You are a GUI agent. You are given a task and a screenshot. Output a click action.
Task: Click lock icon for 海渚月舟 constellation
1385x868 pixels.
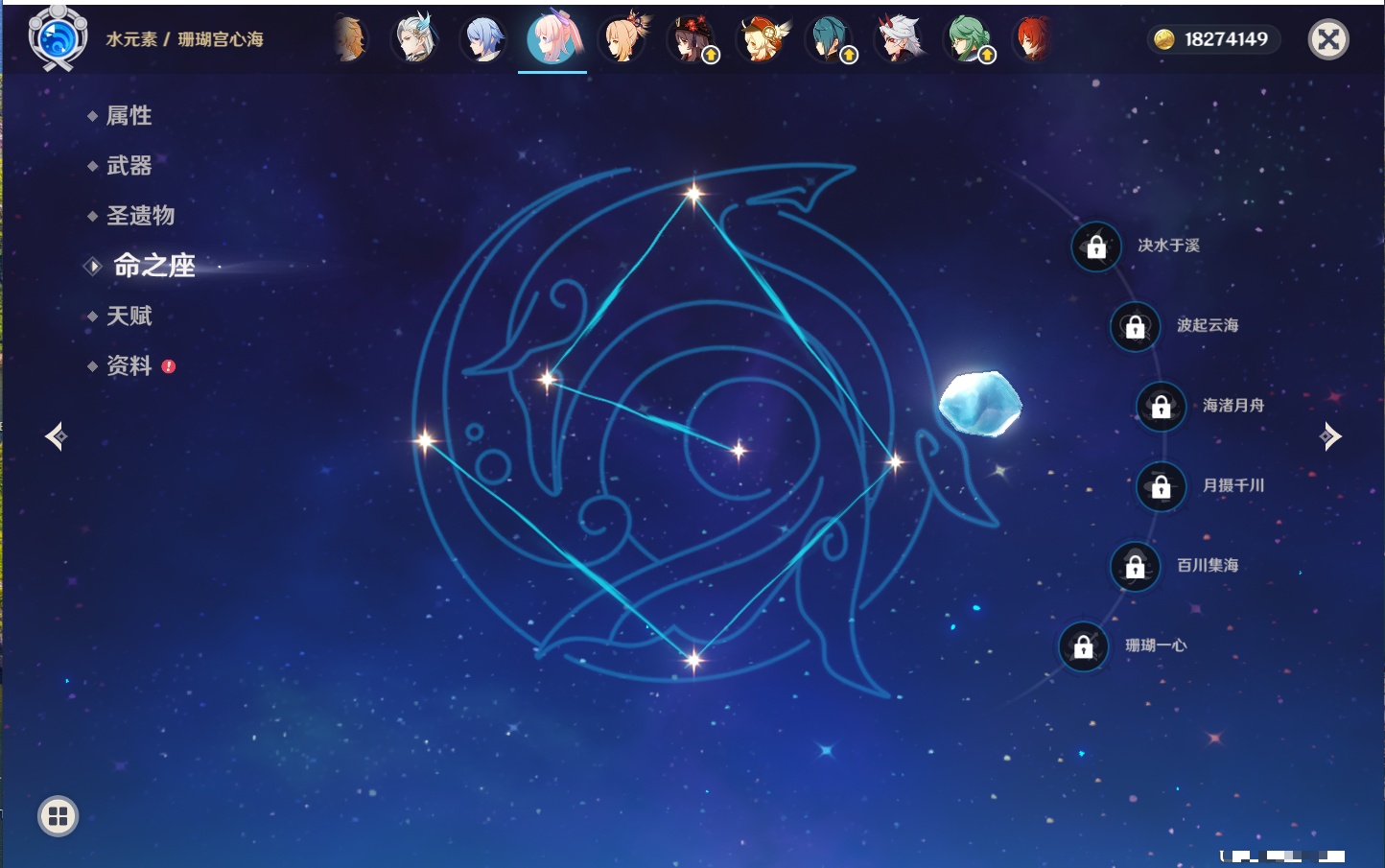[x=1161, y=406]
